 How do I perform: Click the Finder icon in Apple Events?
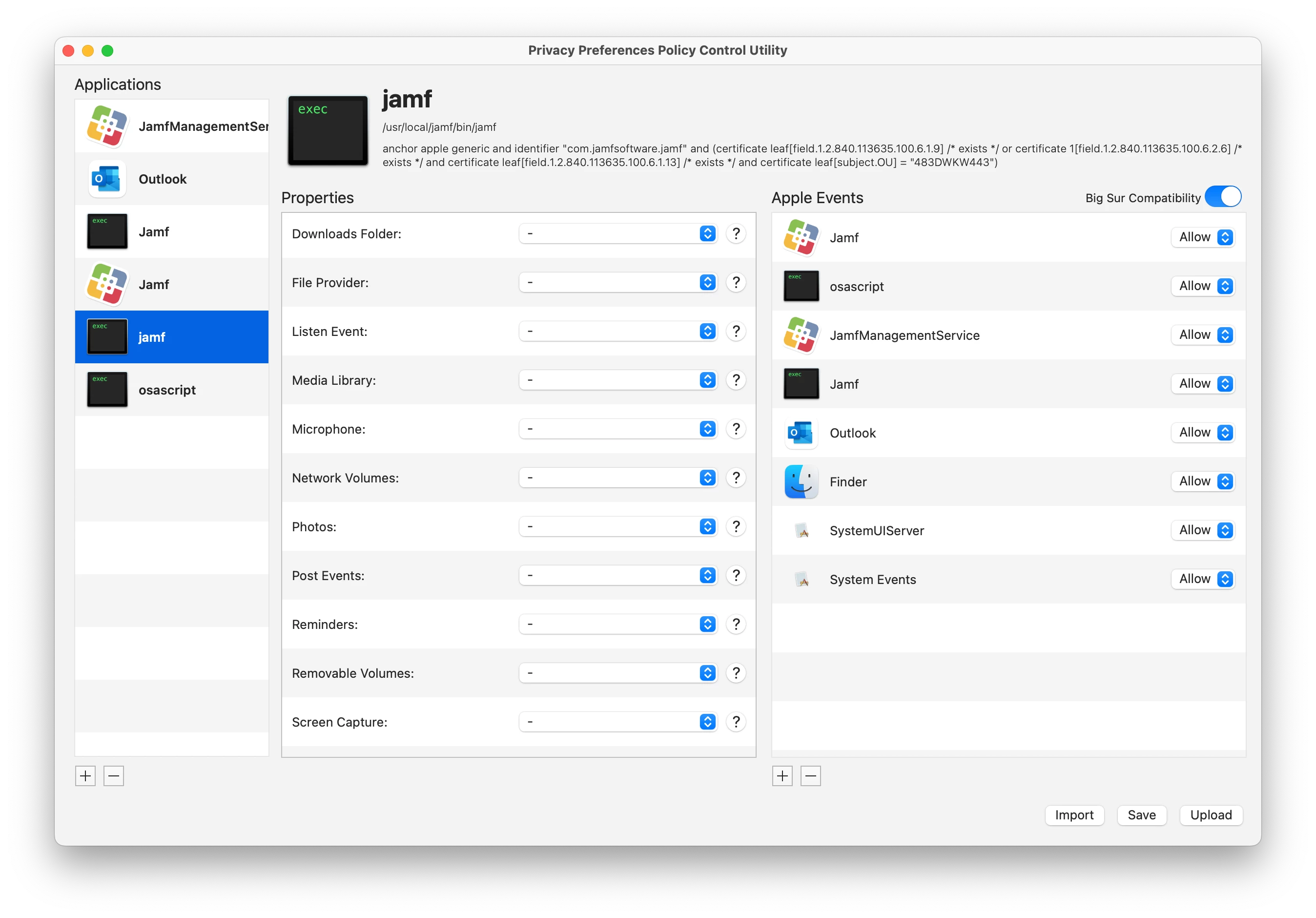point(801,481)
